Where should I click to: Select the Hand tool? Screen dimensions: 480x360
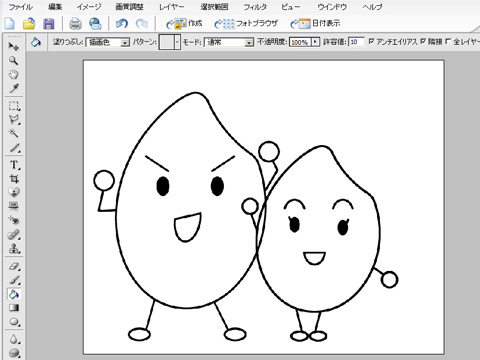[x=13, y=74]
